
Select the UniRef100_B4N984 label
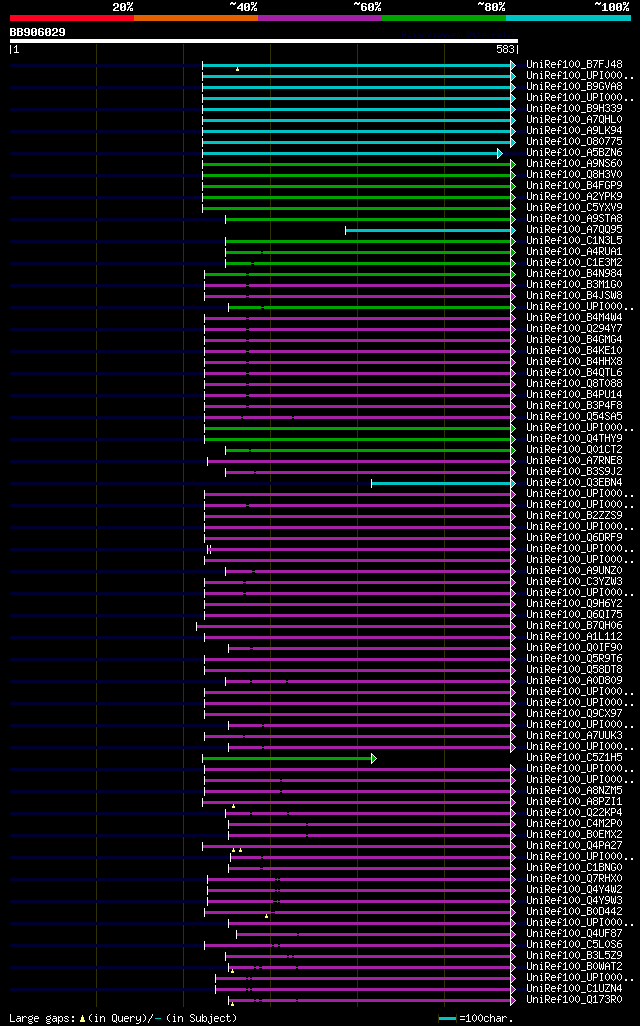tap(575, 274)
